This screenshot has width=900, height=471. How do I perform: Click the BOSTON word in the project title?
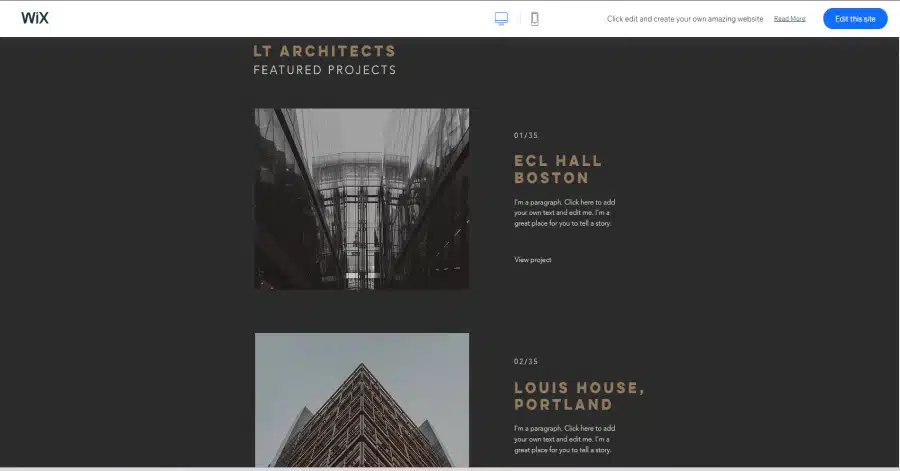(552, 178)
